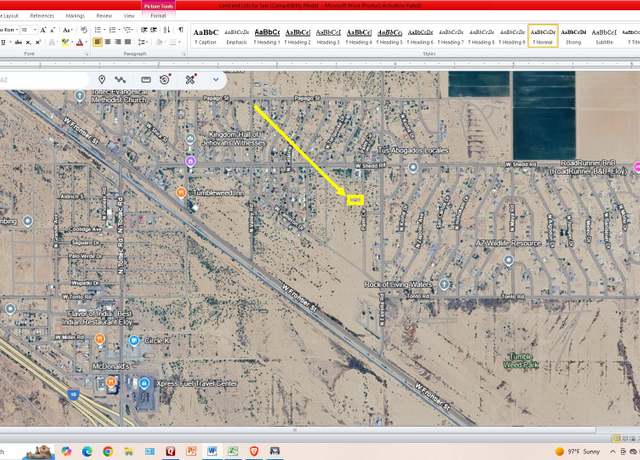Open the View ribbon tab
This screenshot has width=640, height=460.
[129, 16]
